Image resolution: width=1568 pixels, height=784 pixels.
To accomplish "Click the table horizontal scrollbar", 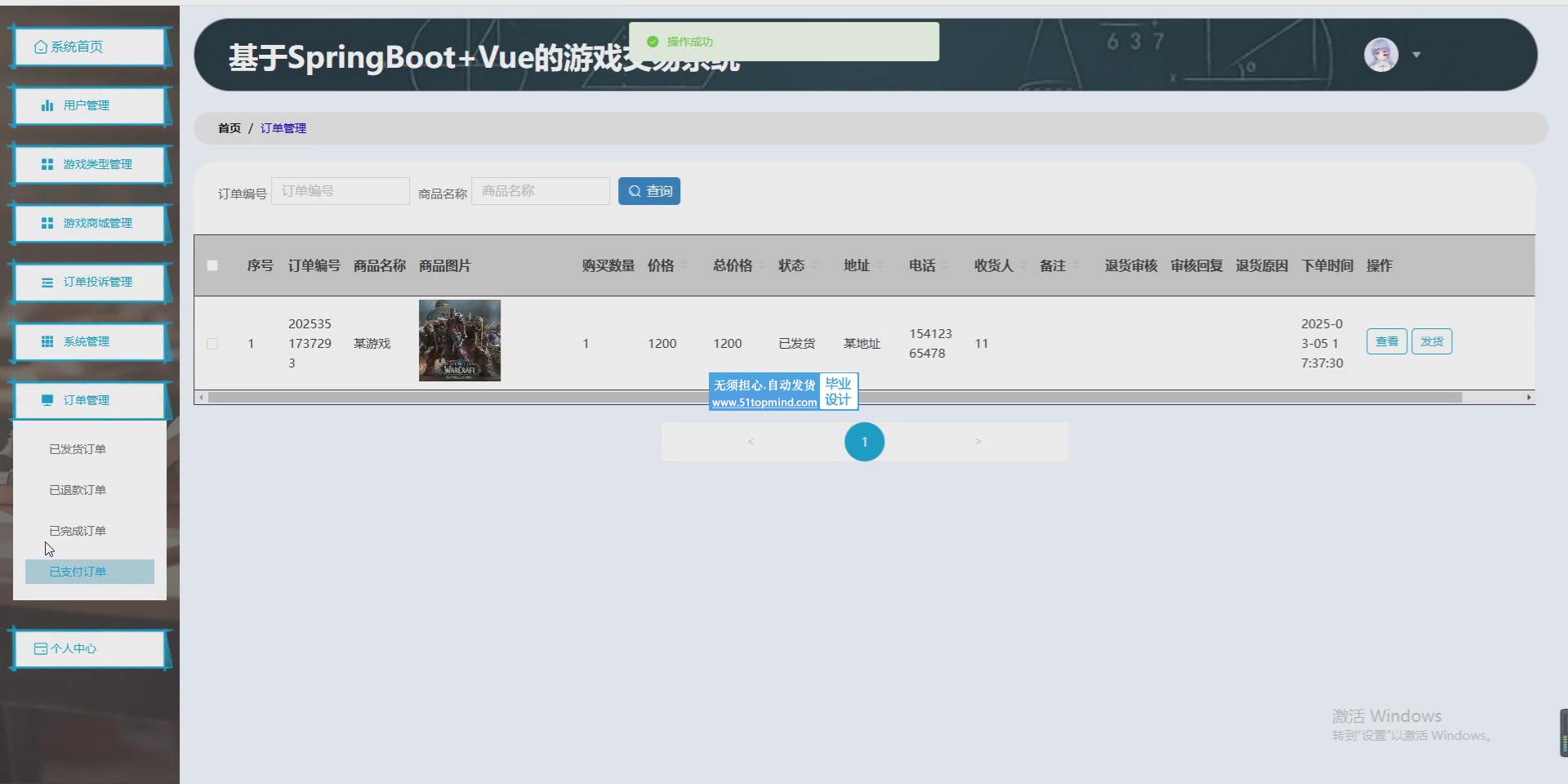I will point(833,398).
